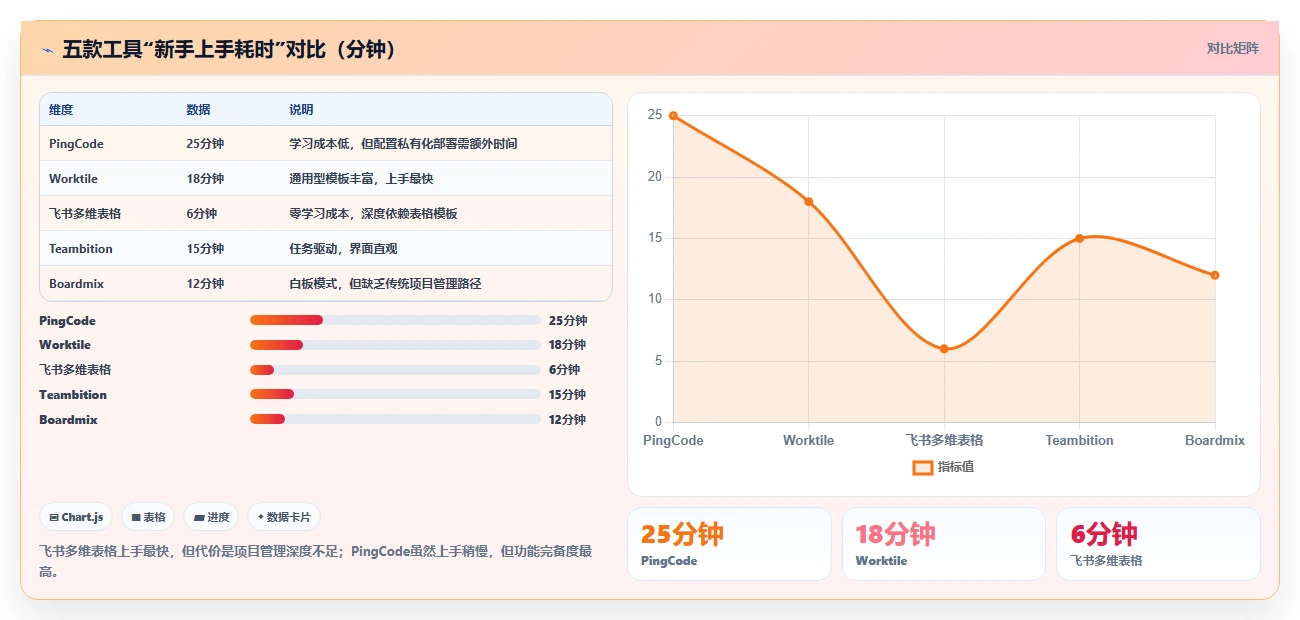The image size is (1300, 620).
Task: Select the Worktile table row name
Action: [71, 179]
